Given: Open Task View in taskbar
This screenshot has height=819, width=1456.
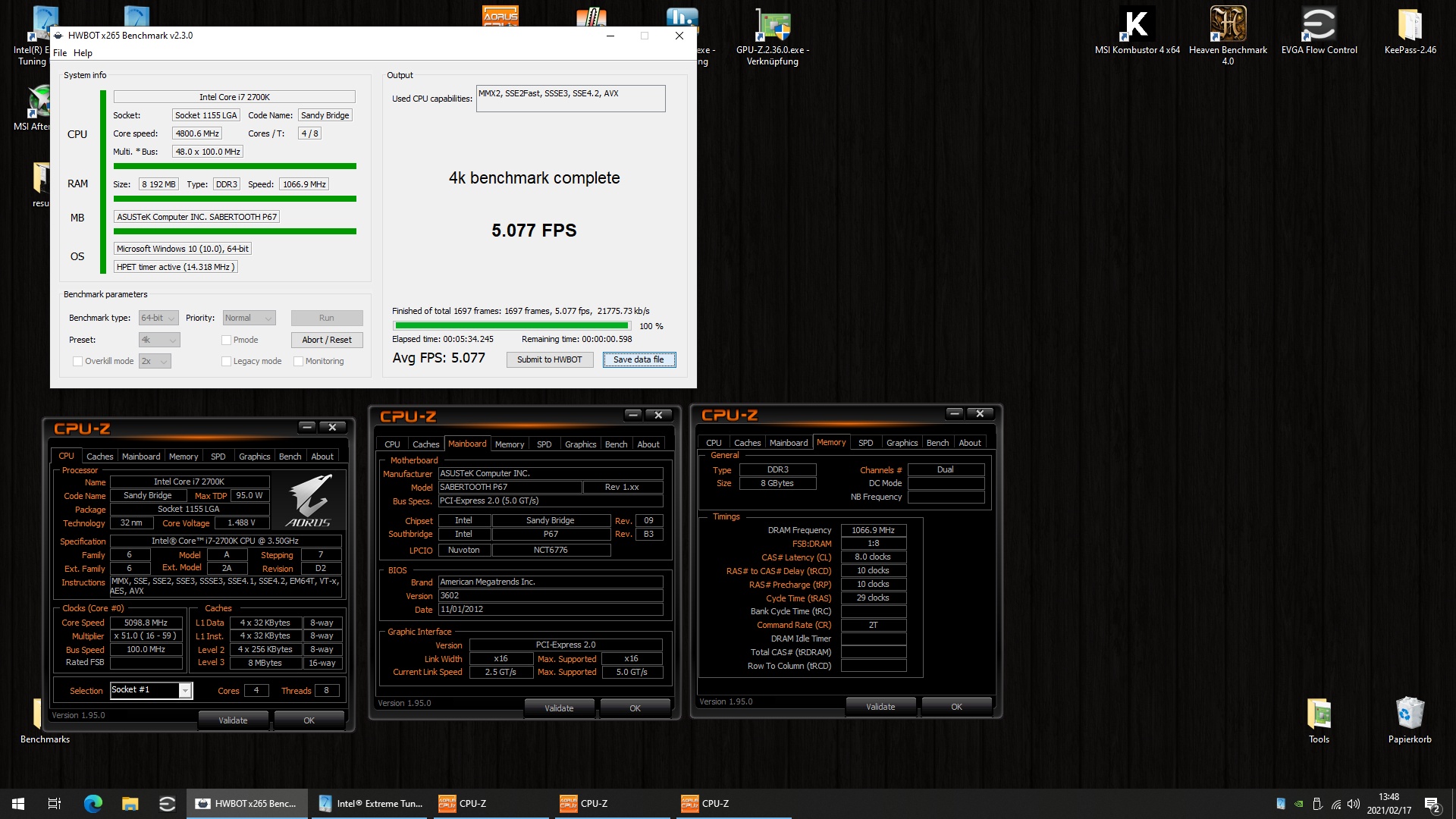Looking at the screenshot, I should [55, 804].
